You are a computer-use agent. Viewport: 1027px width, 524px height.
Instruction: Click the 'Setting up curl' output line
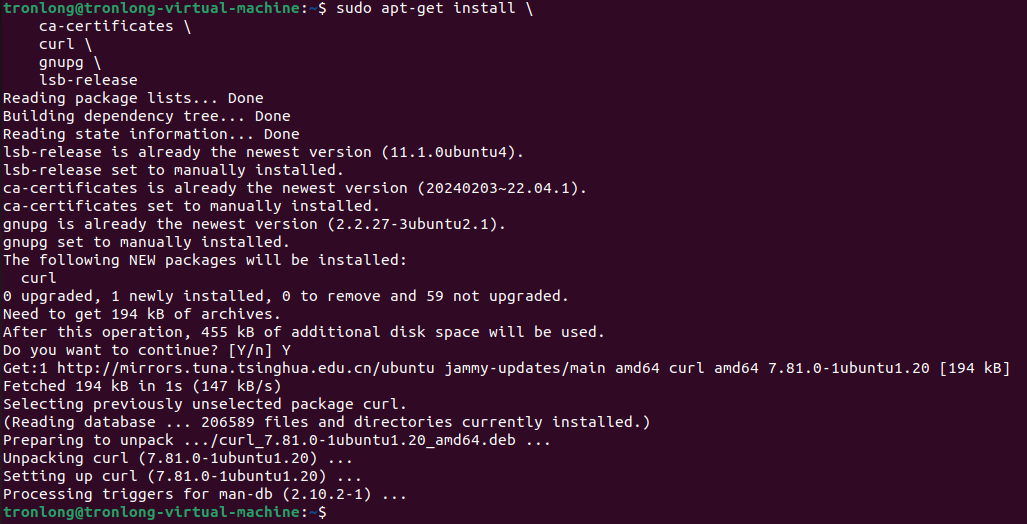click(182, 476)
